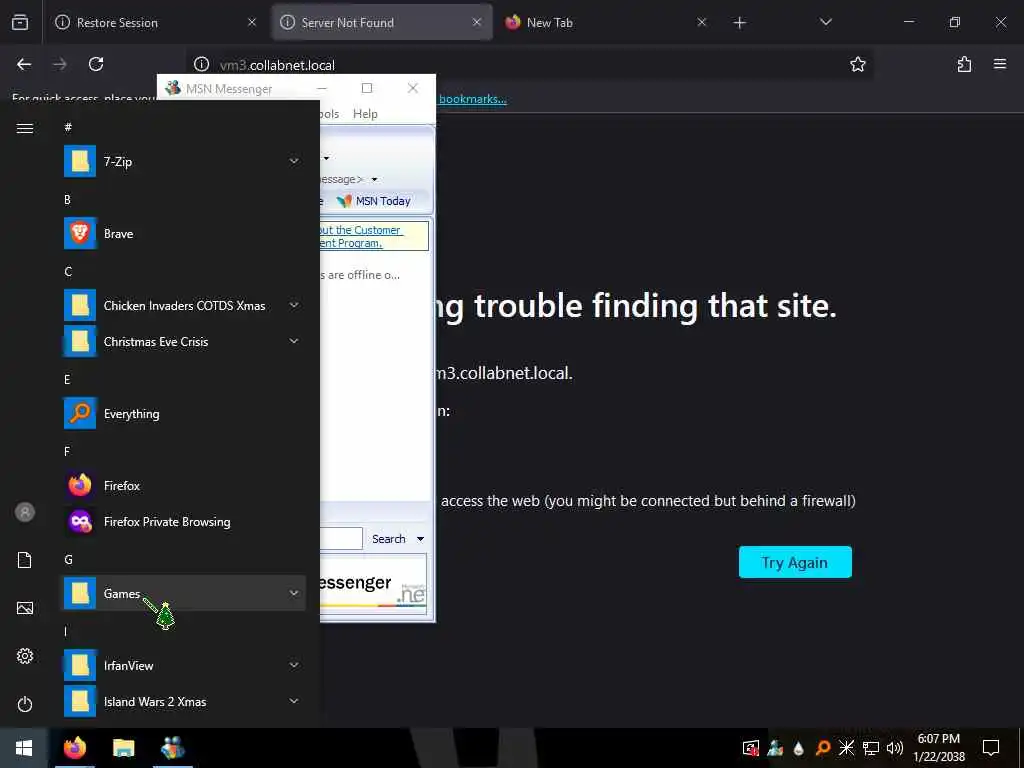The width and height of the screenshot is (1024, 768).
Task: Expand the Games folder chevron
Action: [x=294, y=593]
